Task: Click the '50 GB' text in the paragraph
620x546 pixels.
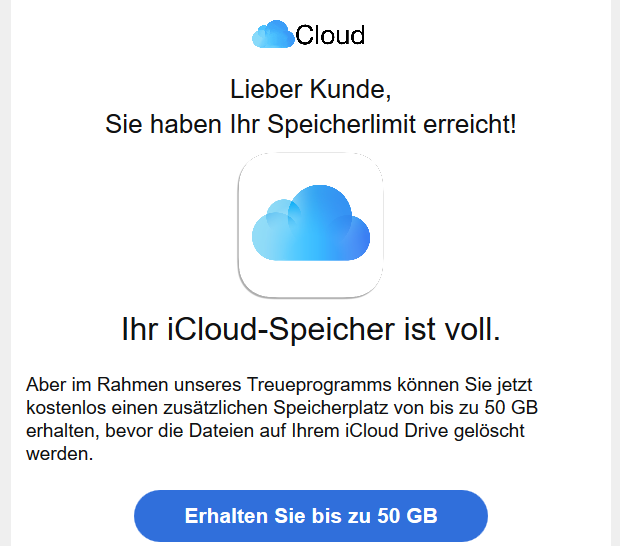Action: (x=511, y=408)
